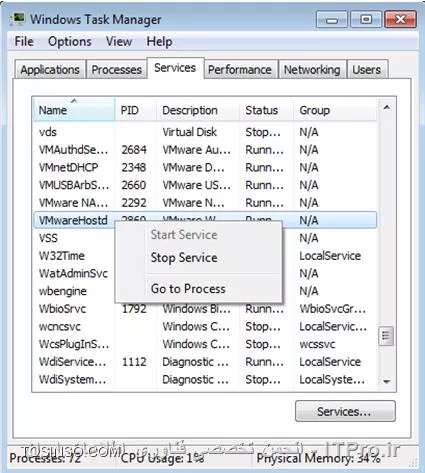Open the View menu
Viewport: 425px width, 473px height.
[x=119, y=42]
